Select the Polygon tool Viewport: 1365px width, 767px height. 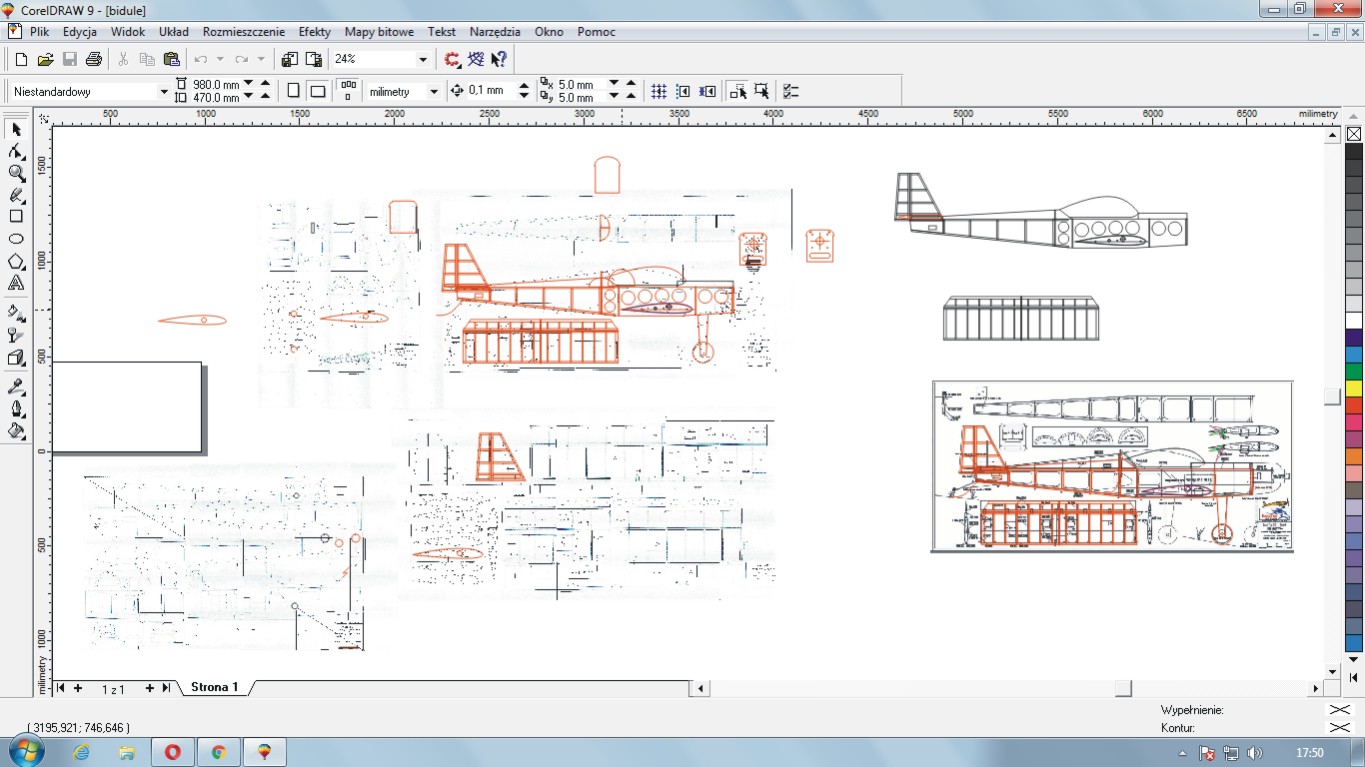(16, 262)
